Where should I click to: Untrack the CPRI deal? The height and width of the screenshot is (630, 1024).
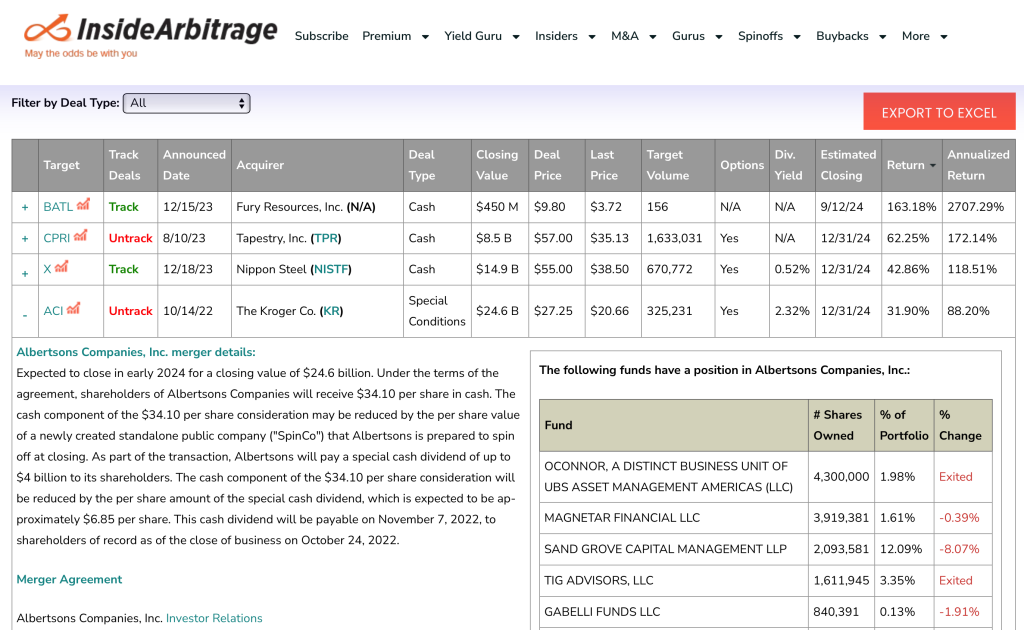[131, 238]
